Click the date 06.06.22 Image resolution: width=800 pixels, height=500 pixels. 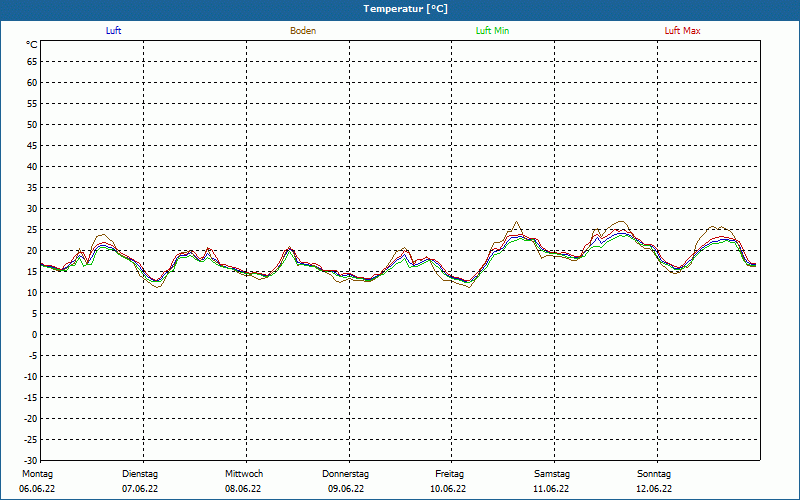37,489
